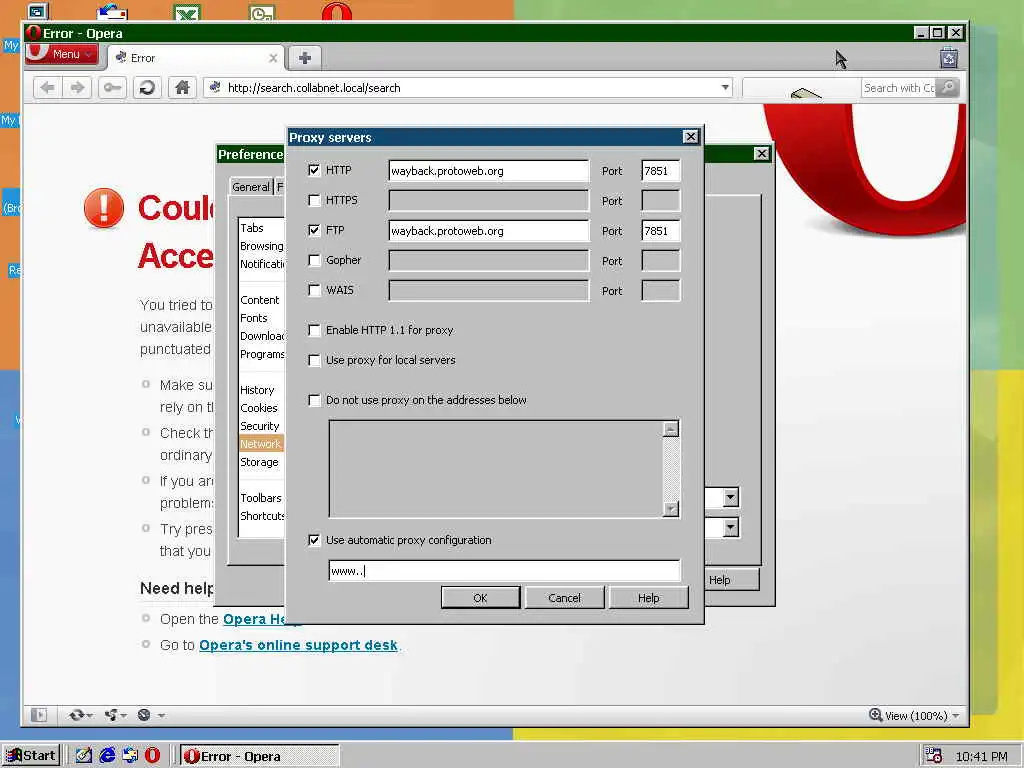Click the automatic proxy configuration URL field
This screenshot has width=1024, height=768.
pos(504,571)
